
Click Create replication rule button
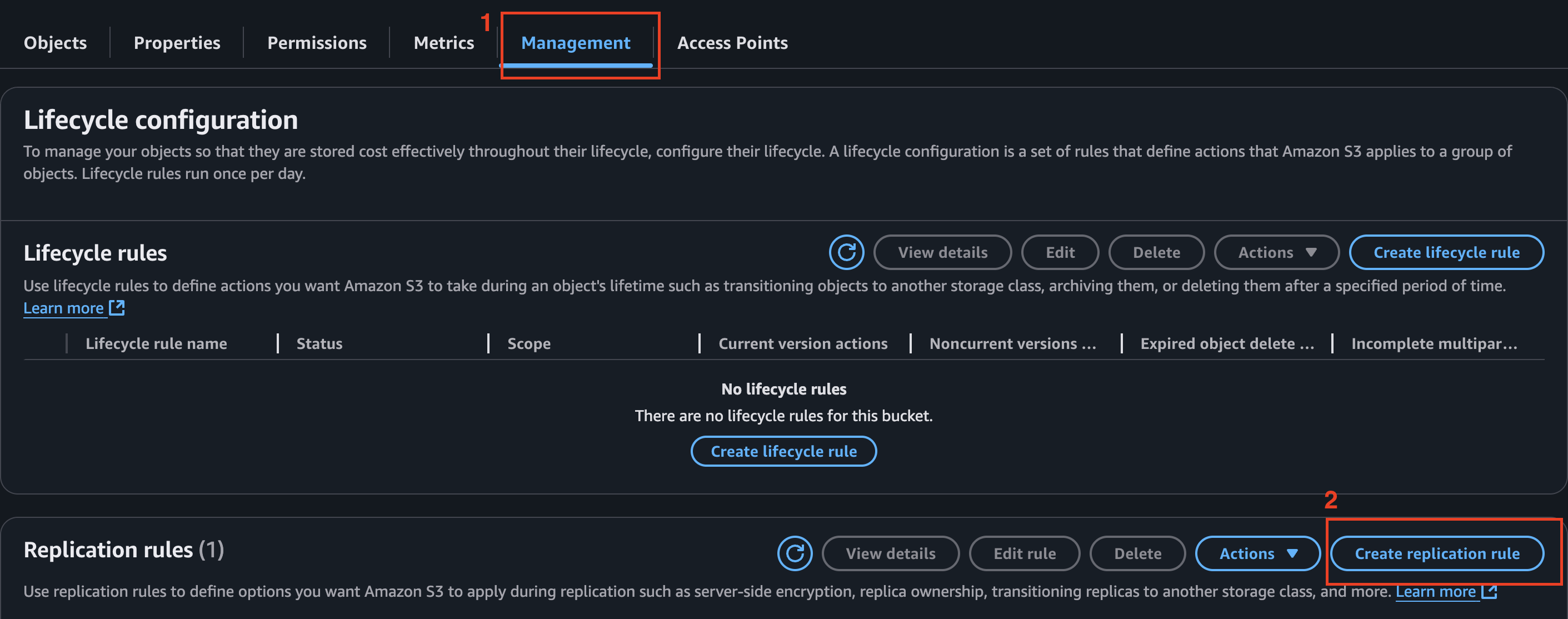click(1436, 553)
